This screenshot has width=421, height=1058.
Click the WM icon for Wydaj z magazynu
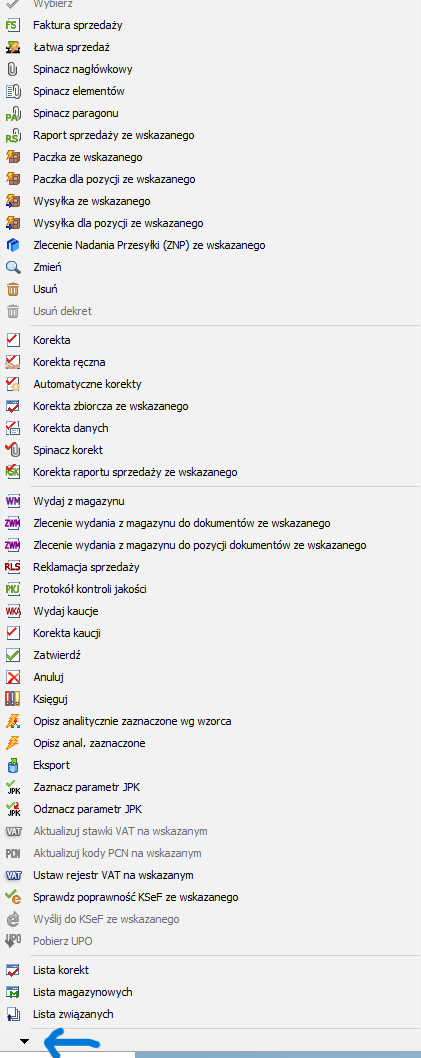tap(13, 501)
